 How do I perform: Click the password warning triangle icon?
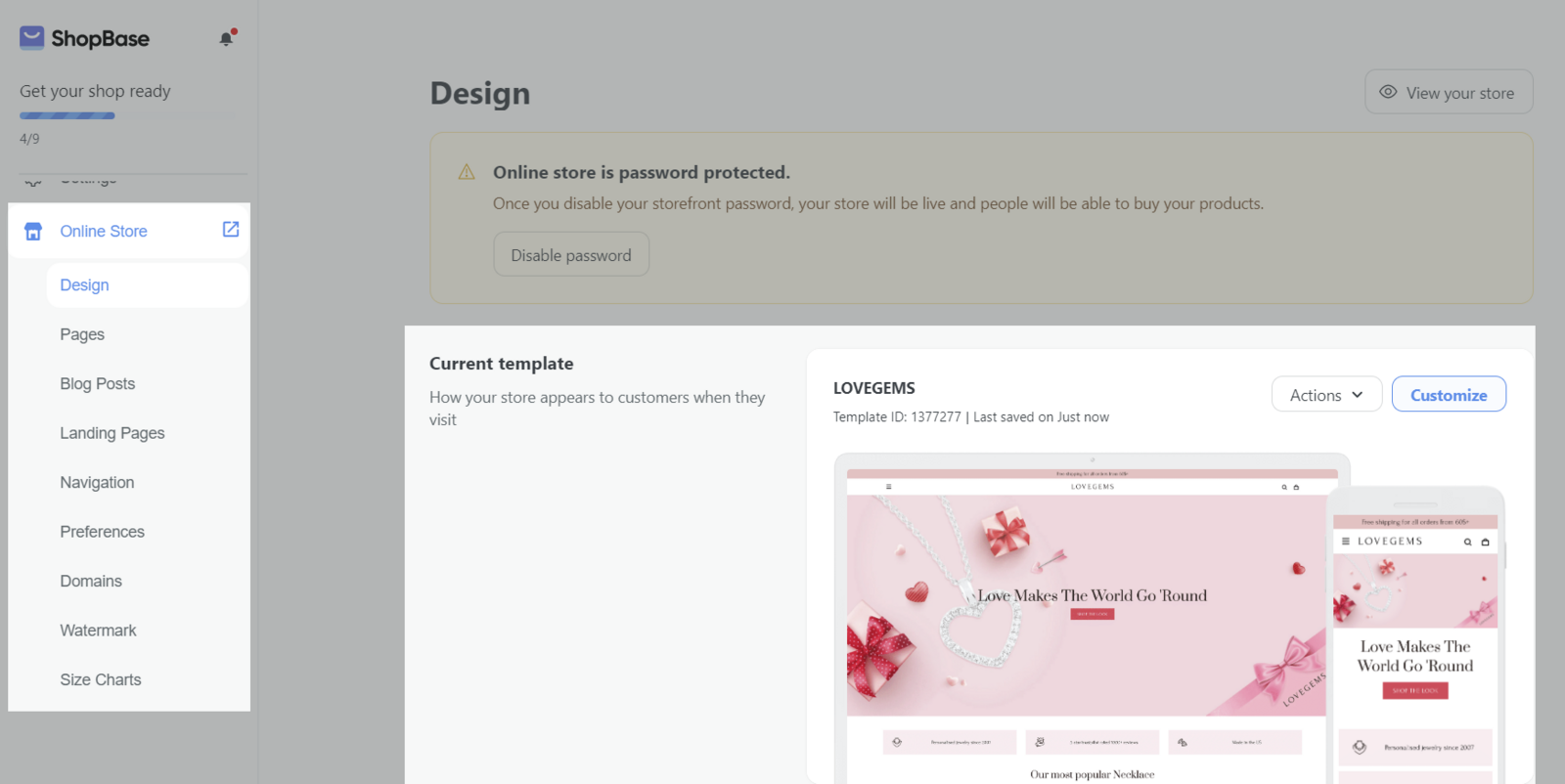coord(467,172)
